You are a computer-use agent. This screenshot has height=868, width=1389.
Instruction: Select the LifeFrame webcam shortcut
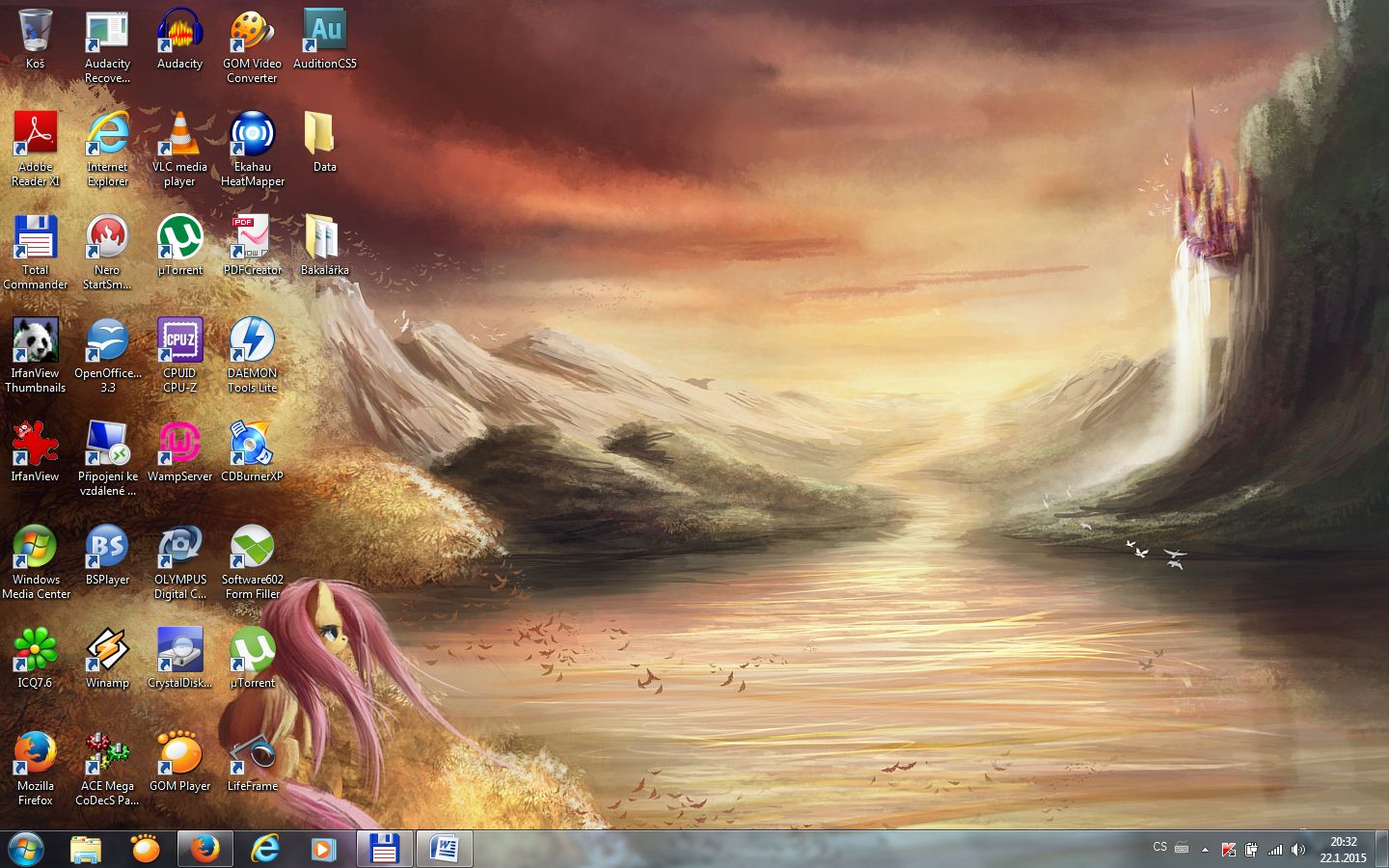click(252, 762)
